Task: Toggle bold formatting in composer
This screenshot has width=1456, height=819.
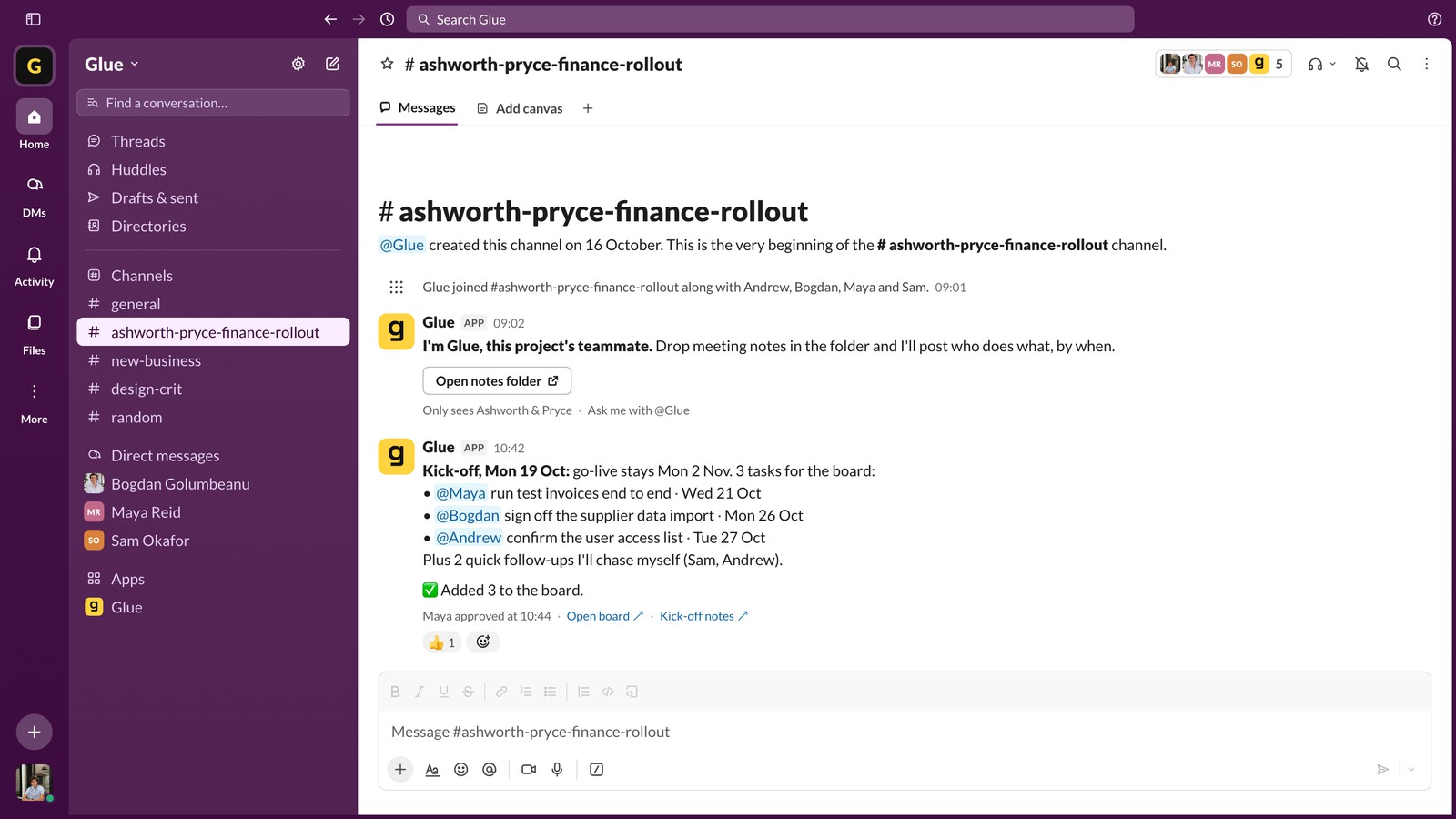Action: 395,692
